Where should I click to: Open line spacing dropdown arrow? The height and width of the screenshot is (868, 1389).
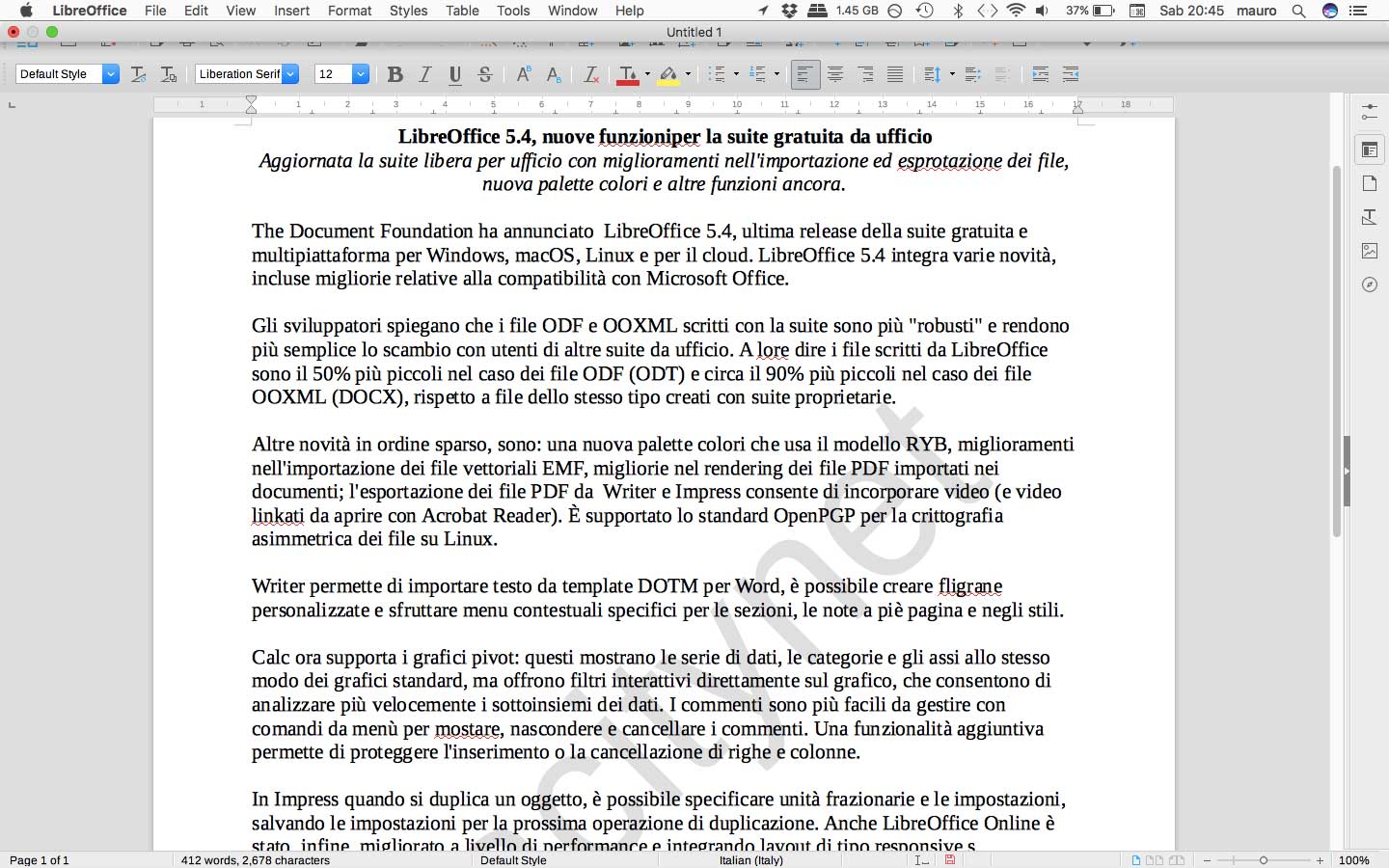coord(952,74)
